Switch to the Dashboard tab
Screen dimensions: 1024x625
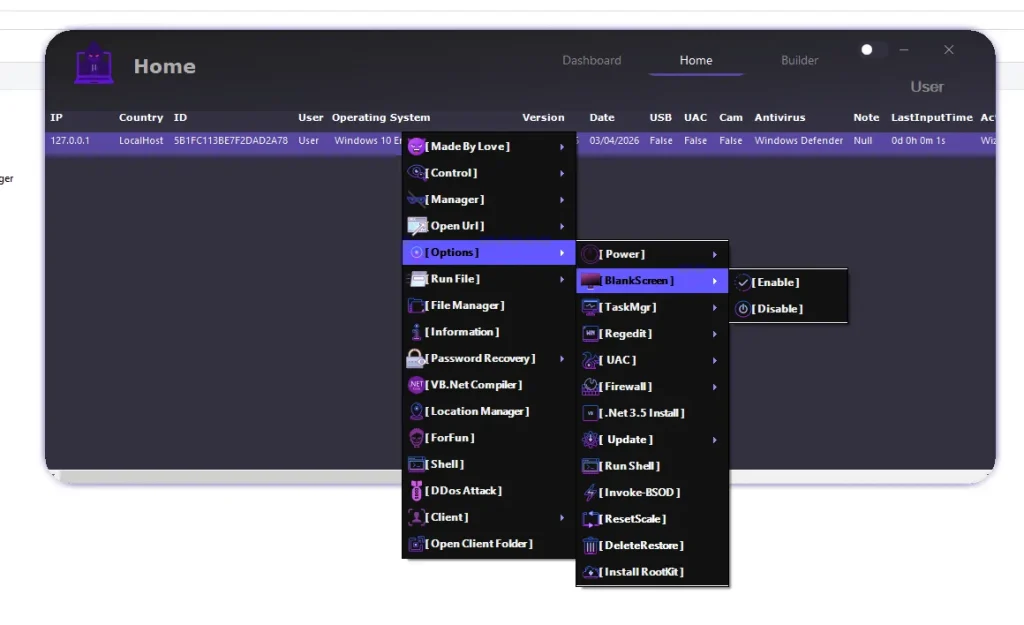(591, 60)
